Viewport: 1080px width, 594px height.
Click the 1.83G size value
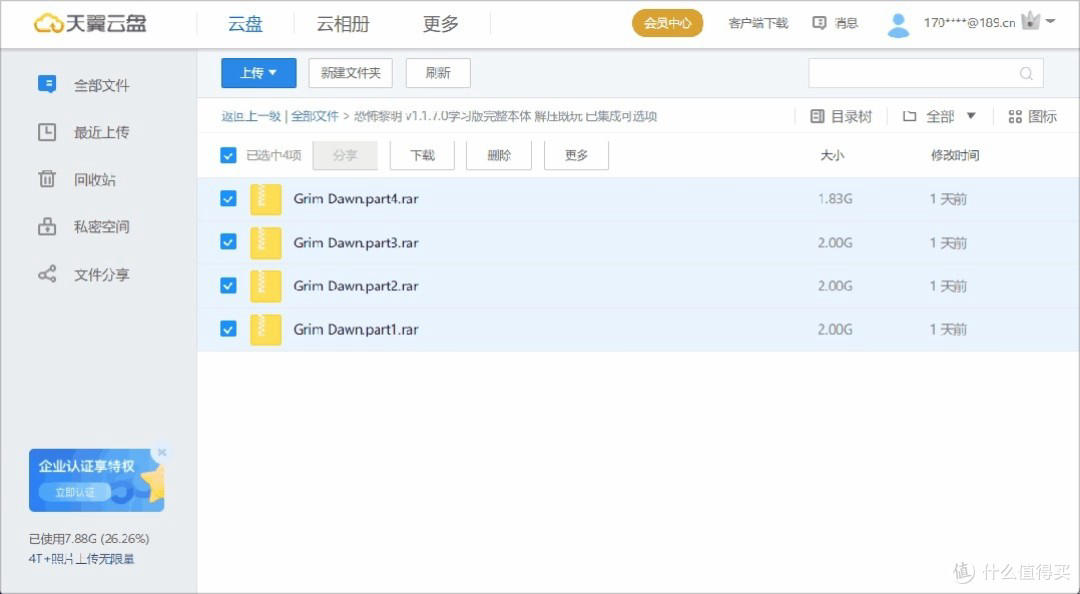pos(835,199)
